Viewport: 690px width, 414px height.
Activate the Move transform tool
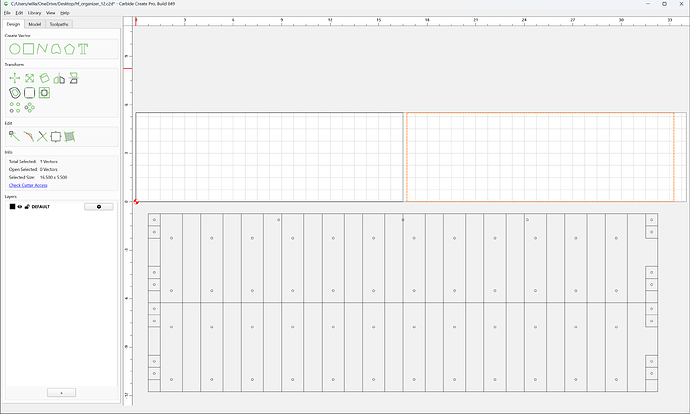[15, 78]
